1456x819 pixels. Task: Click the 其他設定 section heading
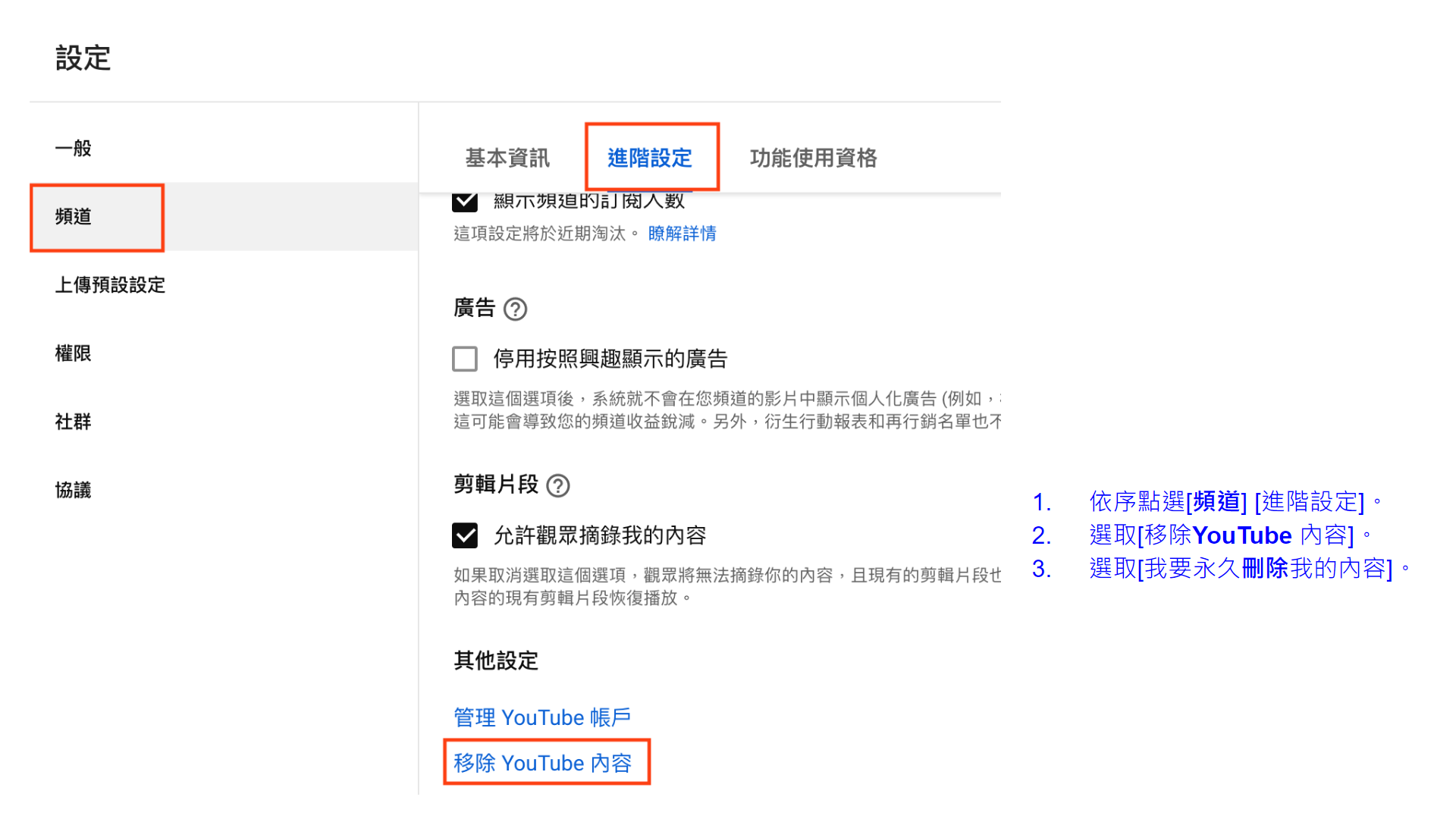point(496,661)
